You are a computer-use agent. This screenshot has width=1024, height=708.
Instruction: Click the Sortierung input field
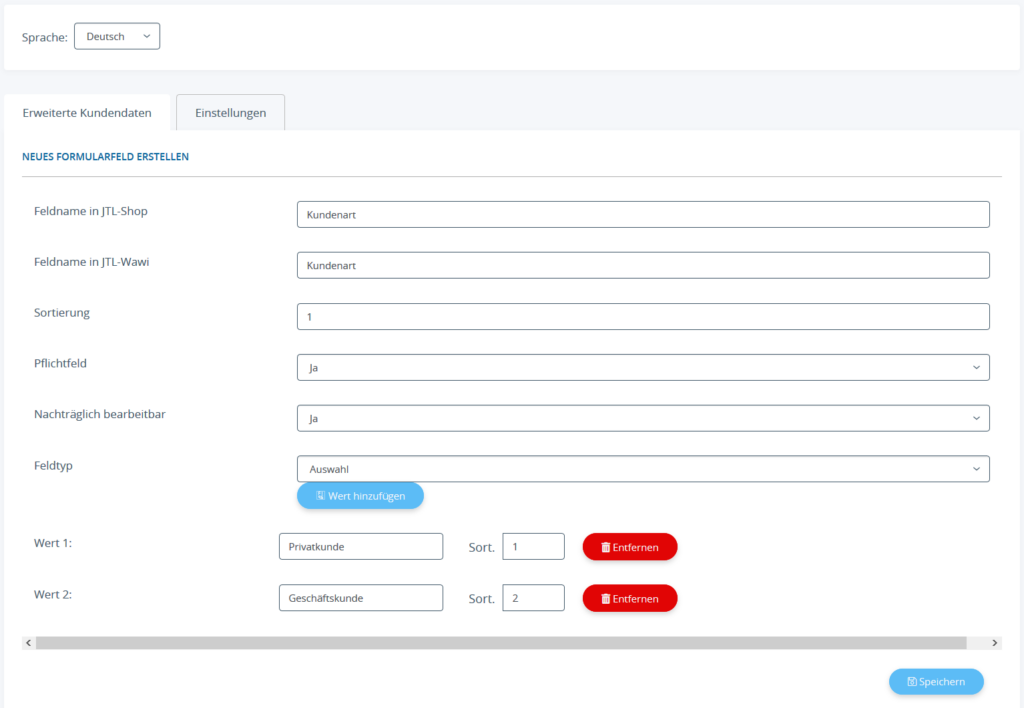(x=642, y=317)
